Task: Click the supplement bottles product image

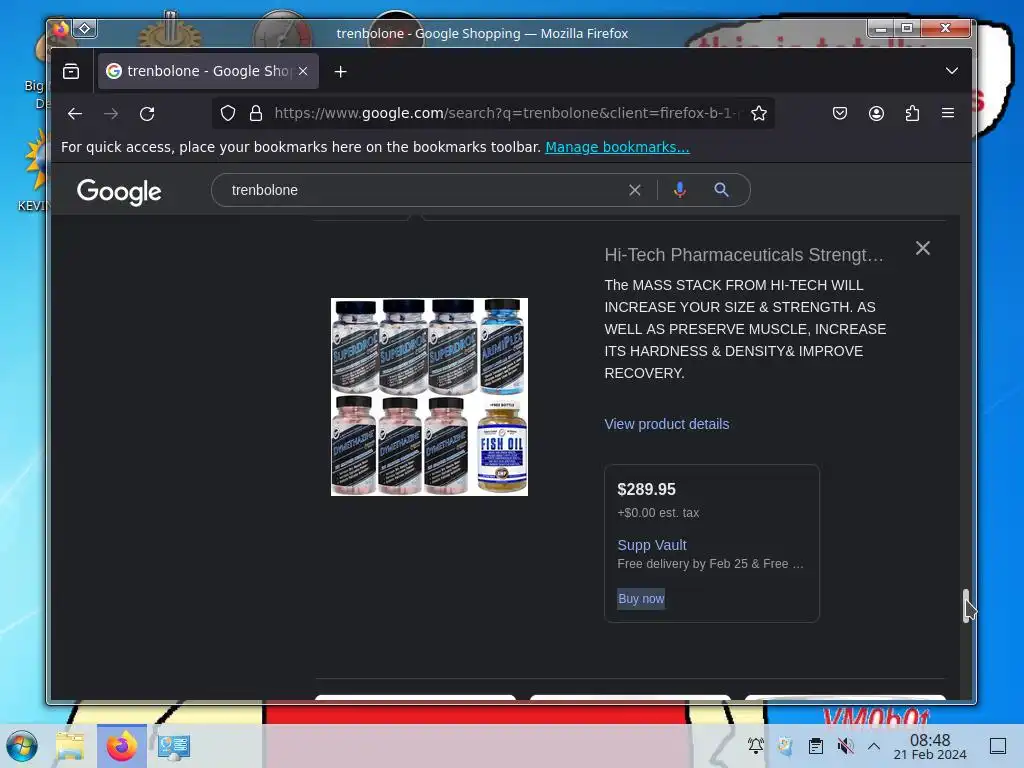Action: pyautogui.click(x=429, y=396)
